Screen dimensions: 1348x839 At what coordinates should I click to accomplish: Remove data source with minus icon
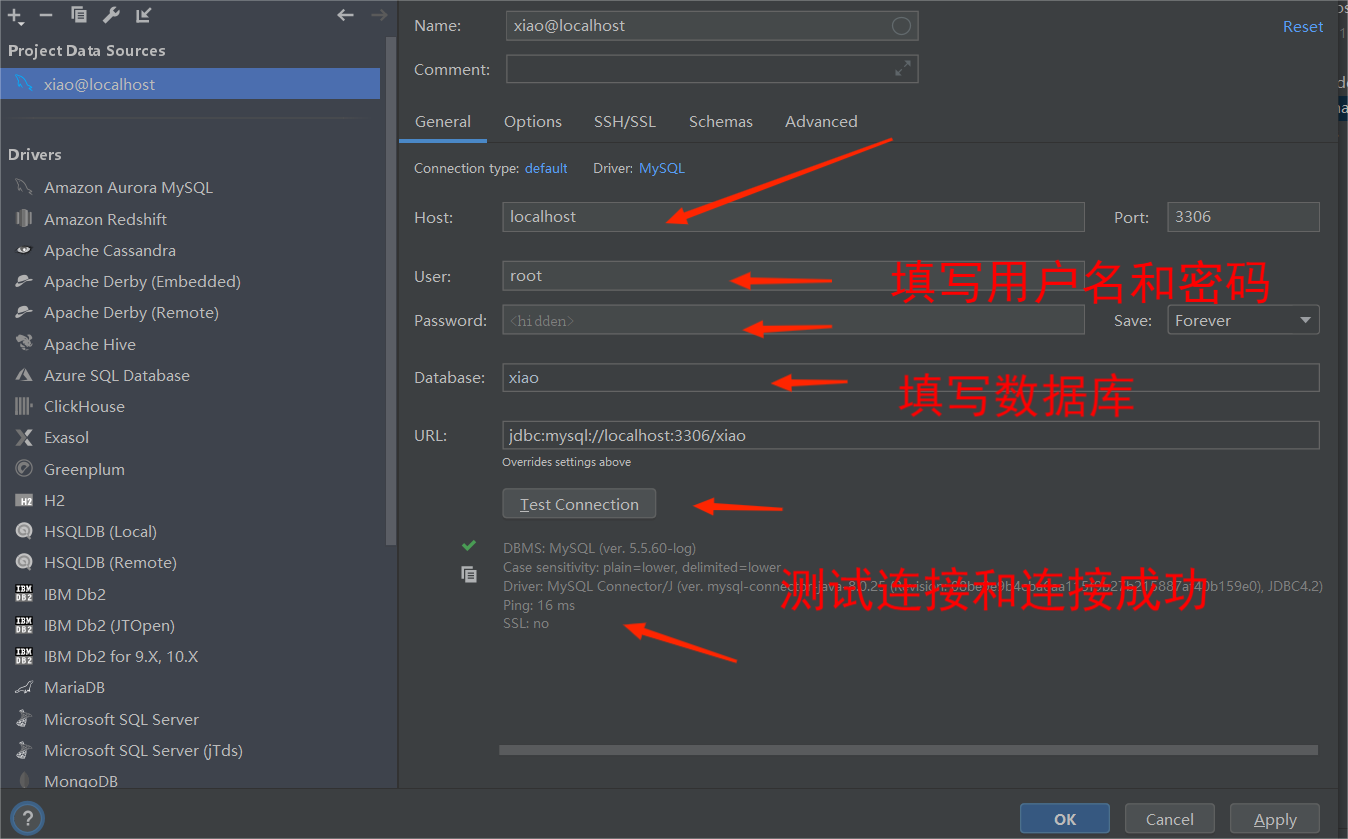coord(46,15)
